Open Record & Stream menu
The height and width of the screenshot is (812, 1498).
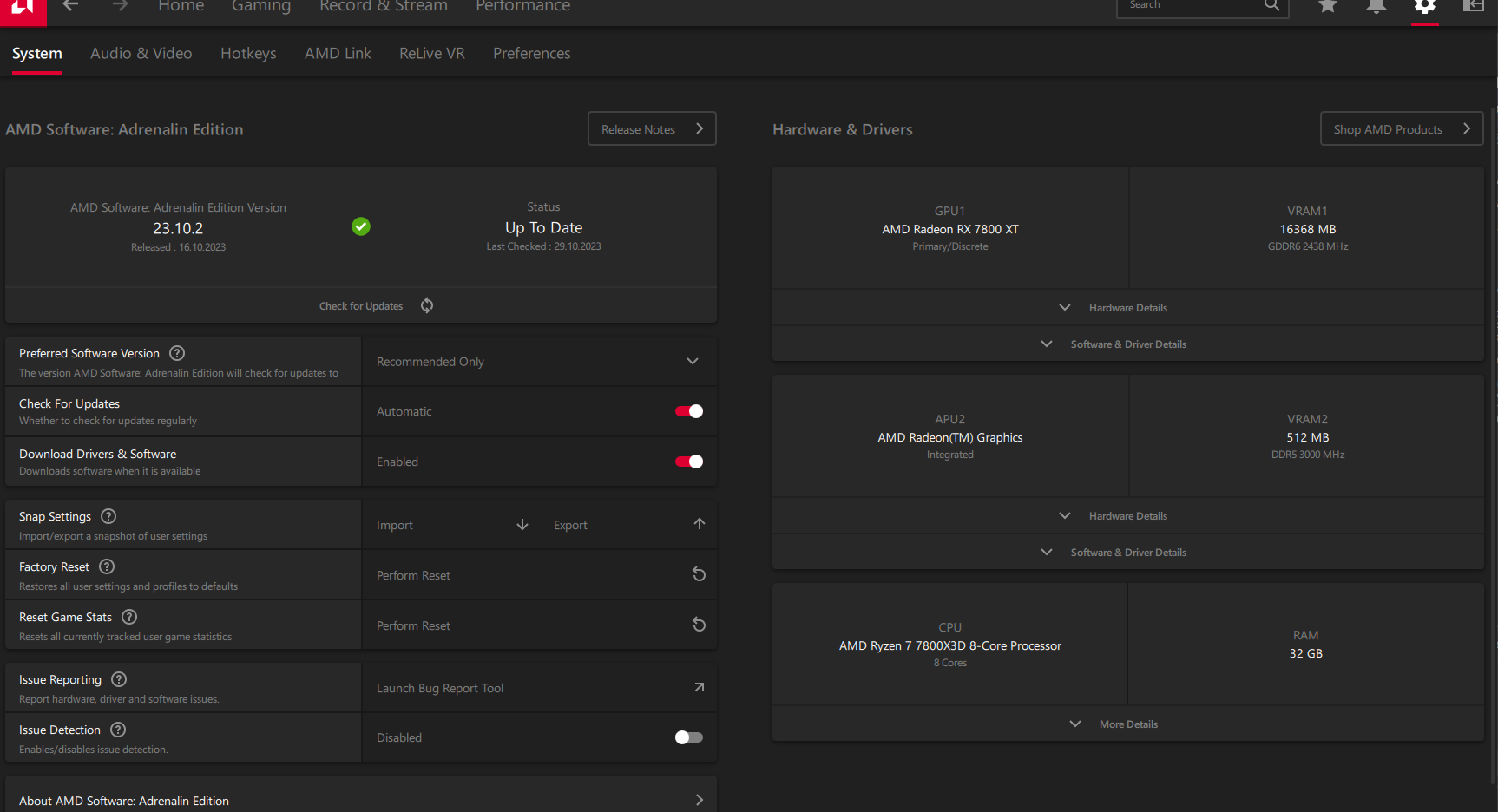coord(384,6)
